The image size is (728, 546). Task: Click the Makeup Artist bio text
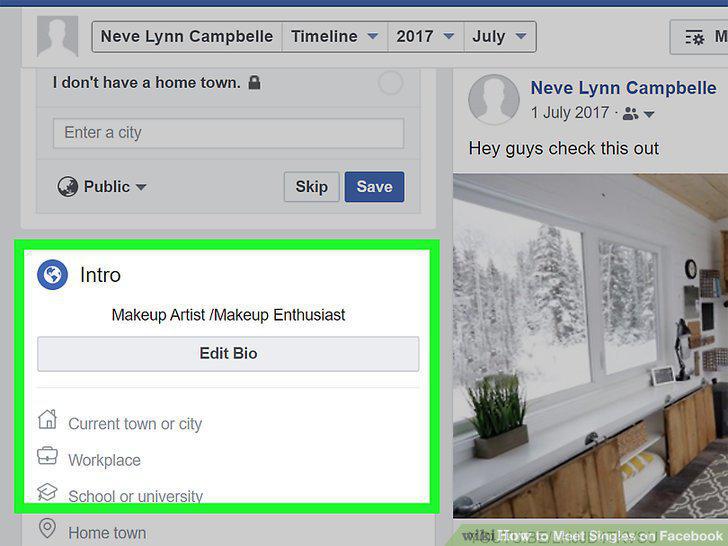point(228,315)
